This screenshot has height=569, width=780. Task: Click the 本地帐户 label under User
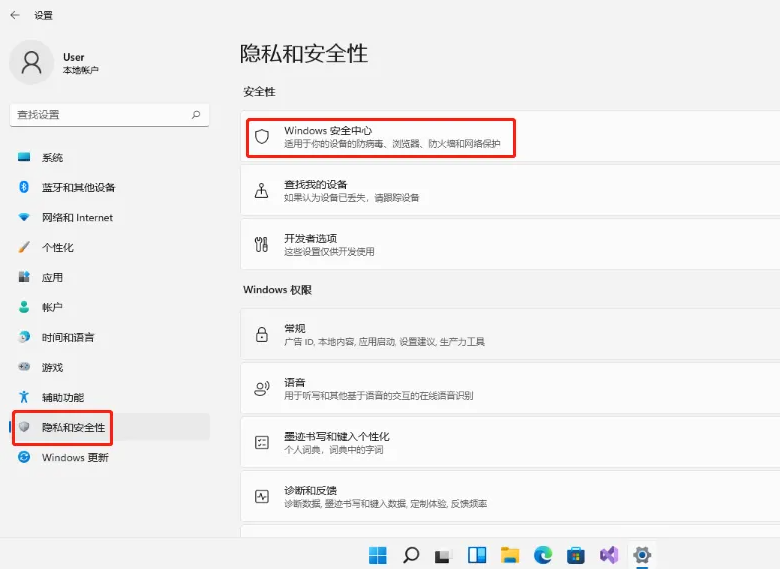pos(81,70)
